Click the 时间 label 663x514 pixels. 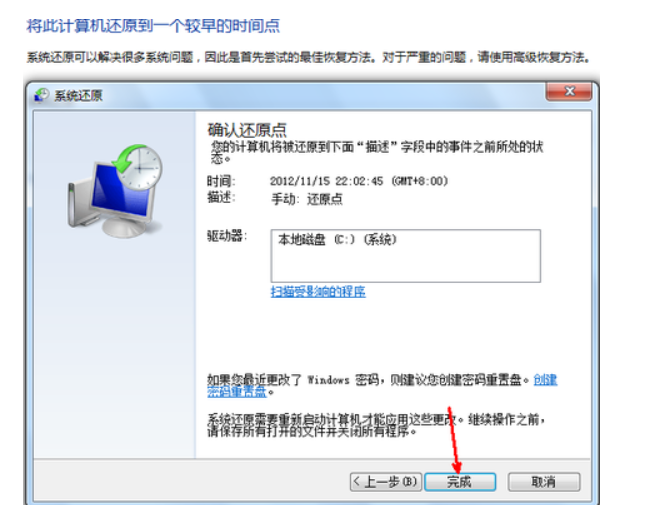[221, 181]
